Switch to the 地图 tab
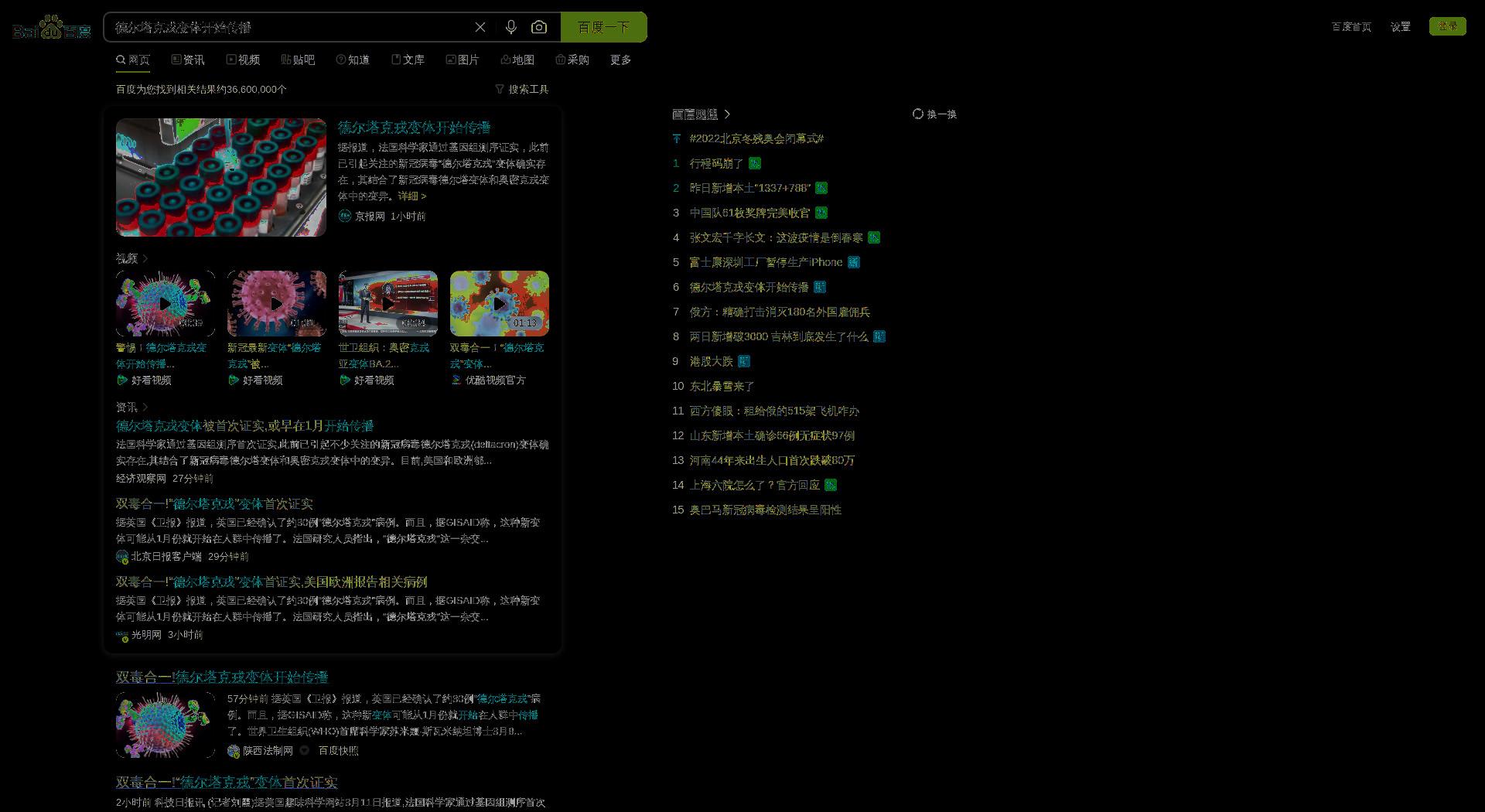The width and height of the screenshot is (1485, 812). (x=517, y=60)
